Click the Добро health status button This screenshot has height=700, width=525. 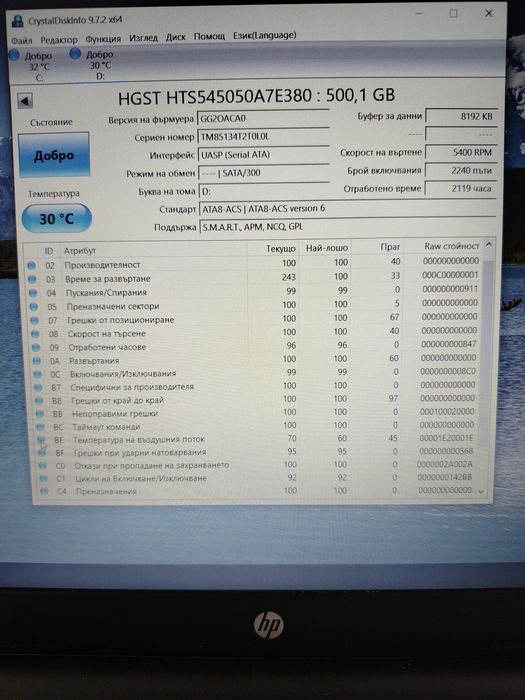tap(54, 155)
